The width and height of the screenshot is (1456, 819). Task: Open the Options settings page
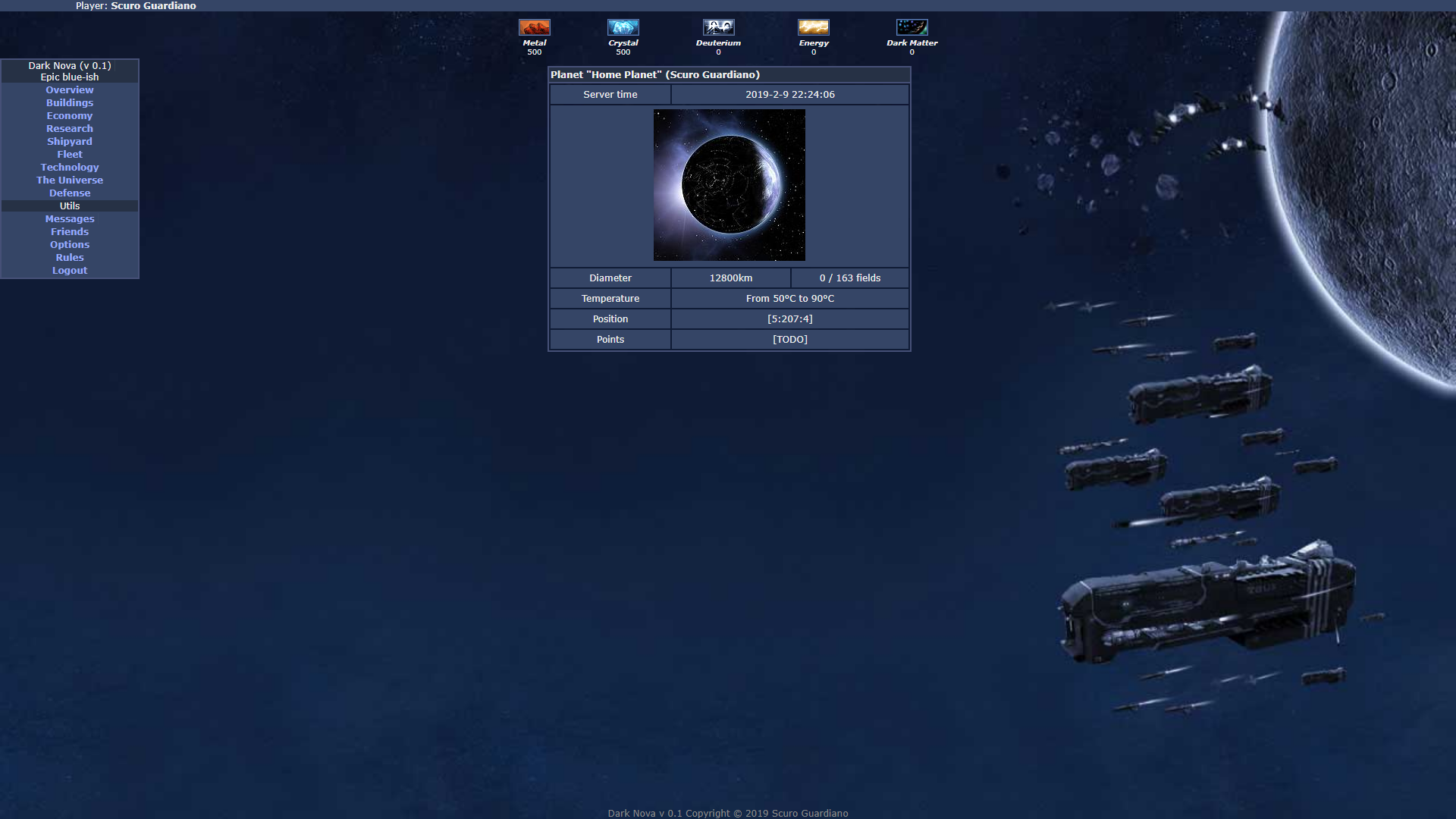click(x=69, y=244)
